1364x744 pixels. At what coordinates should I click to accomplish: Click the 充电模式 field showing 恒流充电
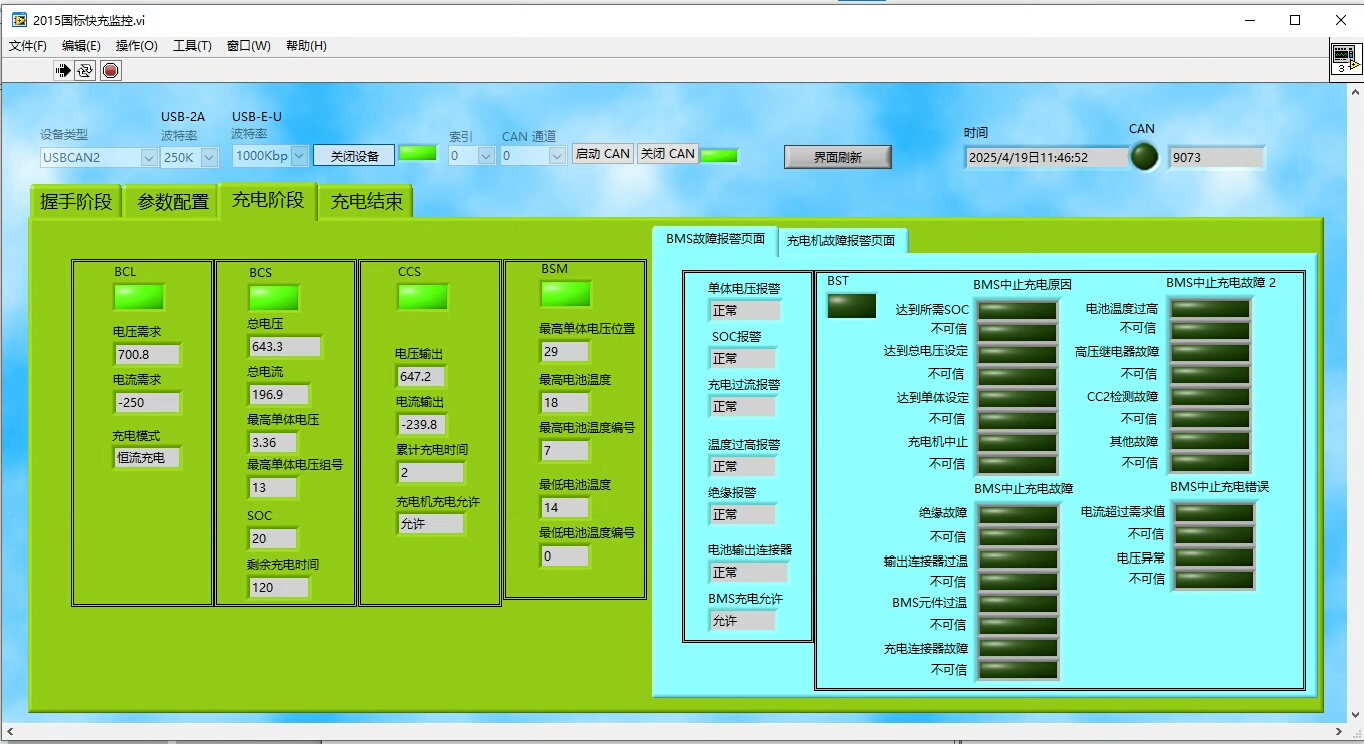click(x=147, y=458)
